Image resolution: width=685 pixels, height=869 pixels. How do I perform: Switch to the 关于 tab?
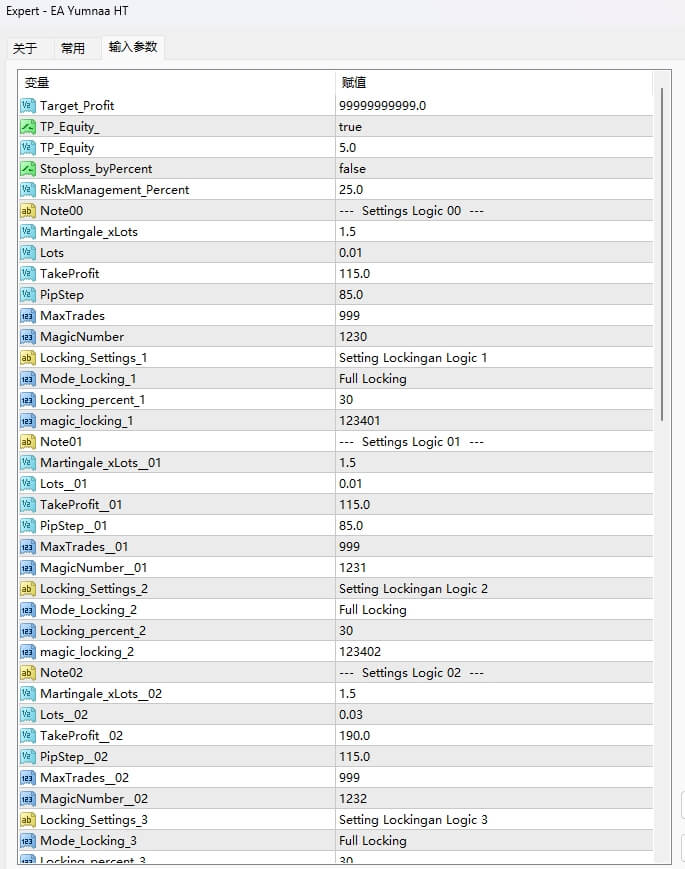(x=25, y=48)
